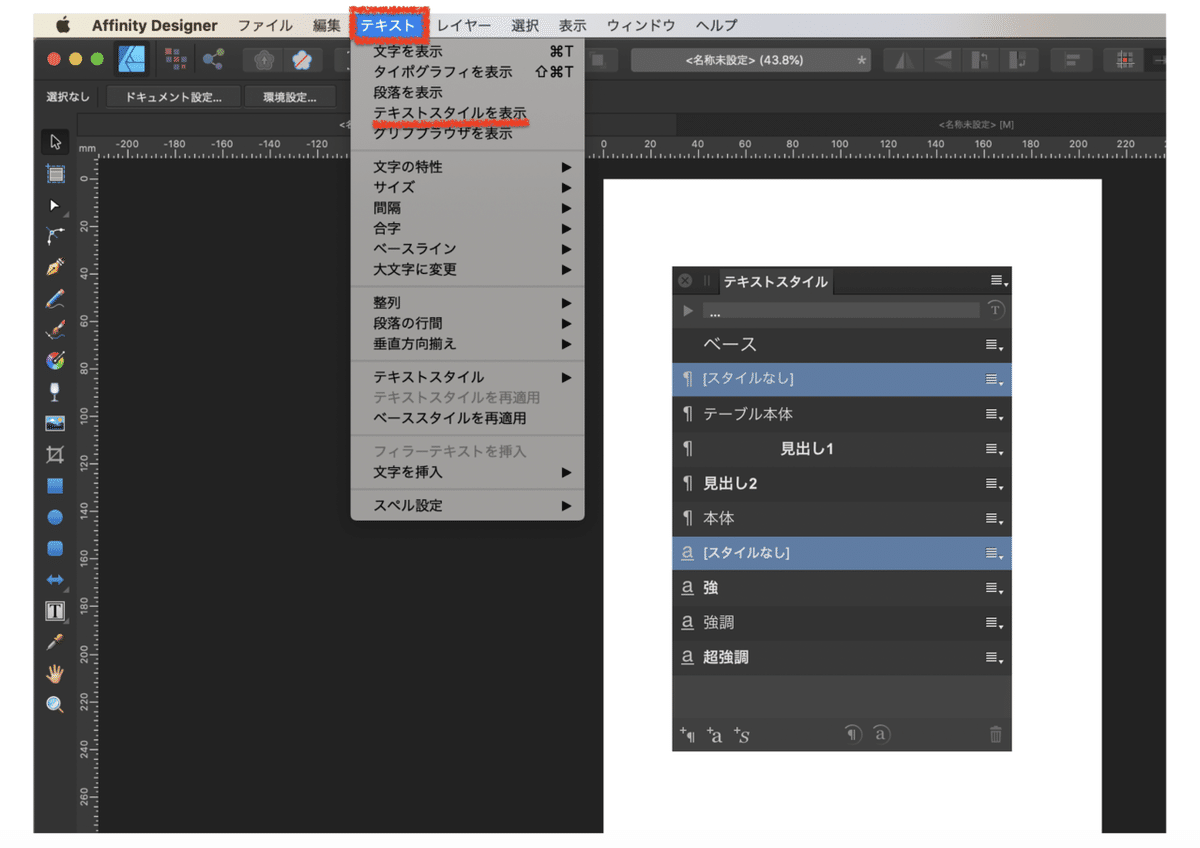Screen dimensions: 1200x848
Task: Expand current style disclosure triangle
Action: click(687, 311)
